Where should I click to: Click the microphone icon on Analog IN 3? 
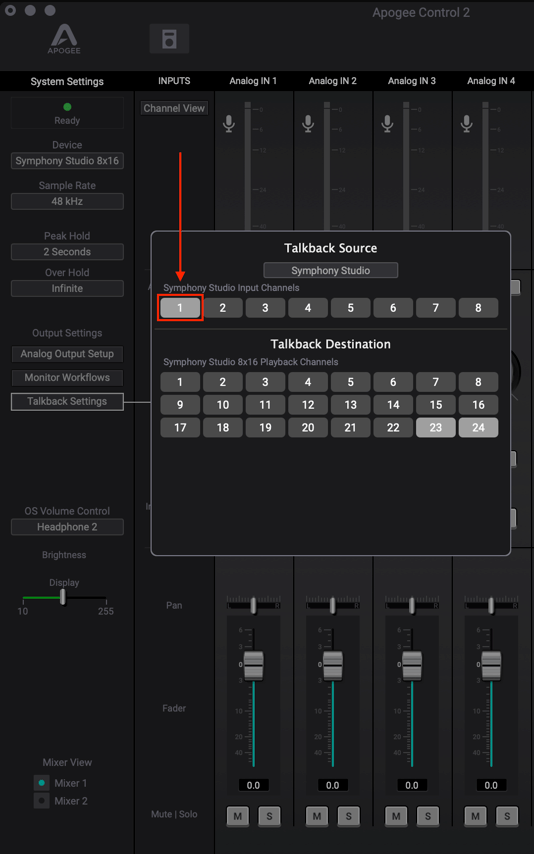tap(387, 123)
